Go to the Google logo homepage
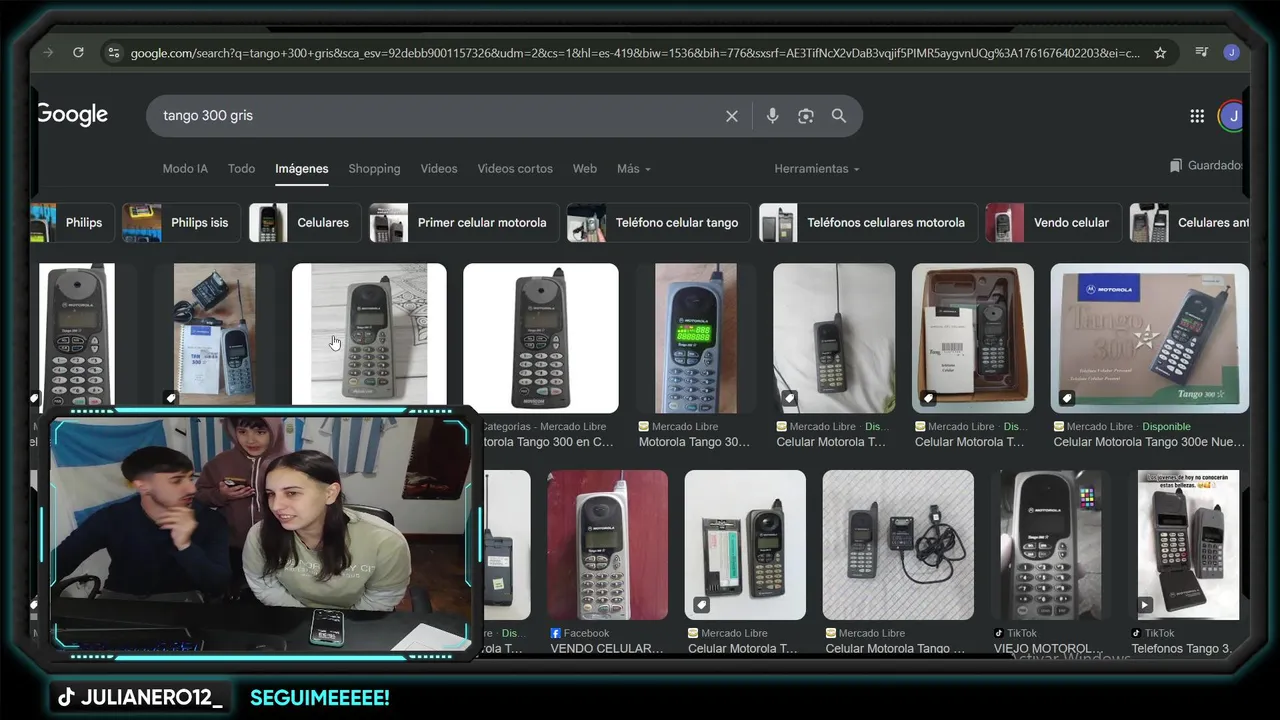Viewport: 1280px width, 720px height. tap(72, 115)
